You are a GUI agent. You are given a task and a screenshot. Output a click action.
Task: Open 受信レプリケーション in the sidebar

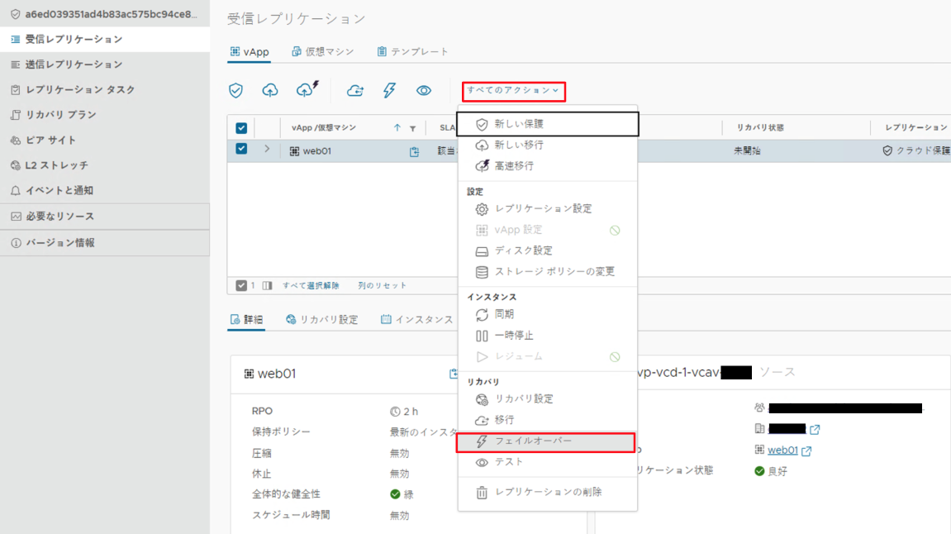click(x=105, y=39)
